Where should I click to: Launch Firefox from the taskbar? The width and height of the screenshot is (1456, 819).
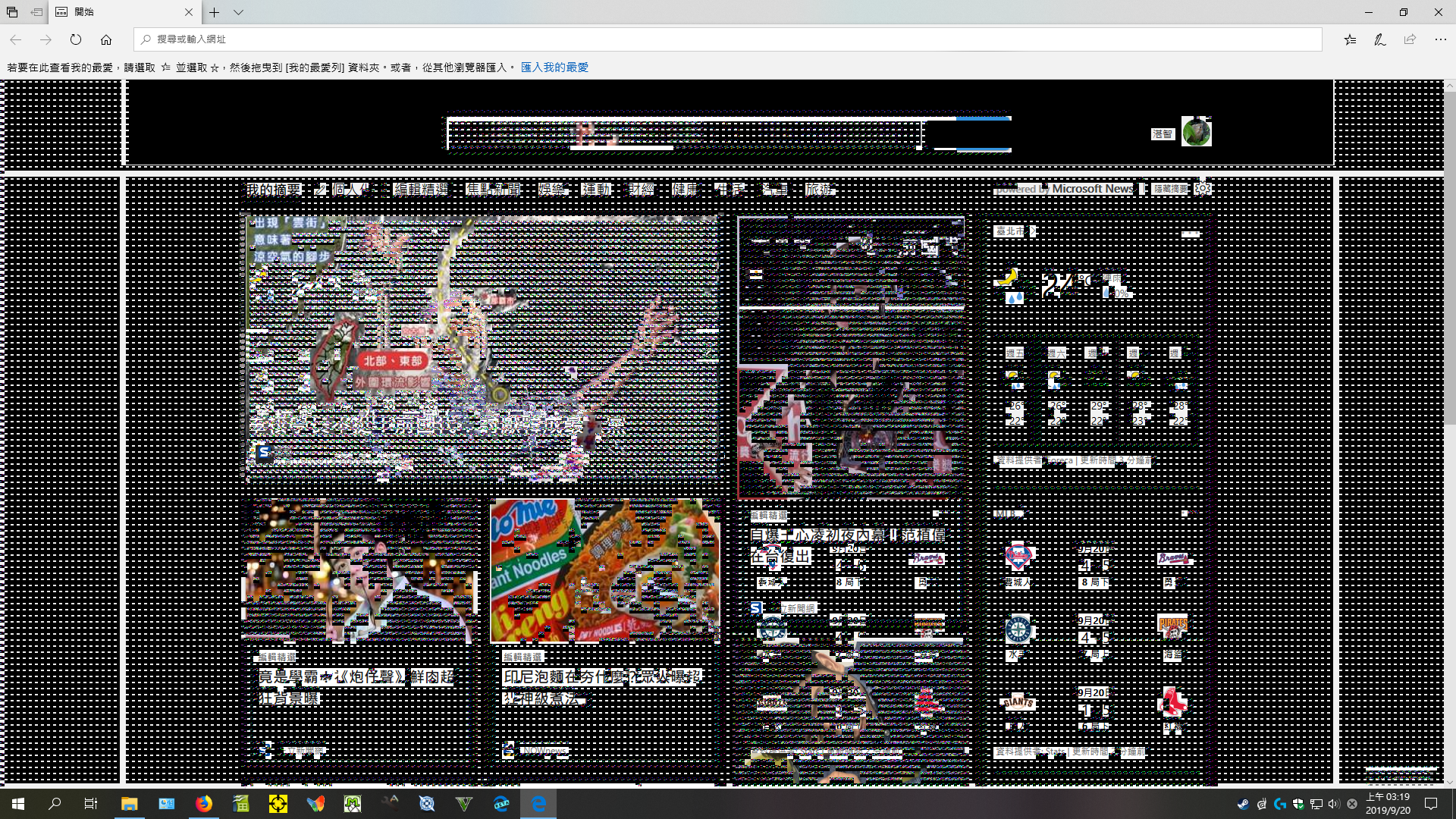point(204,804)
